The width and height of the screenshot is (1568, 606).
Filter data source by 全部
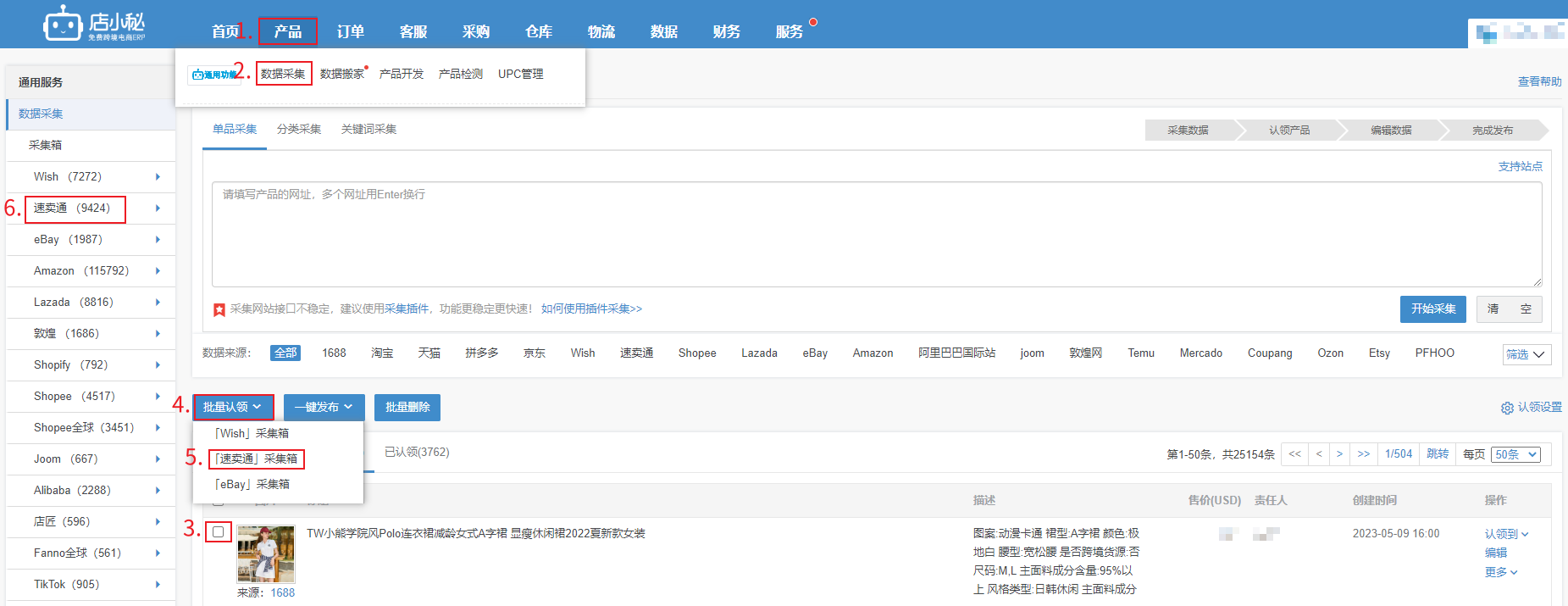285,353
